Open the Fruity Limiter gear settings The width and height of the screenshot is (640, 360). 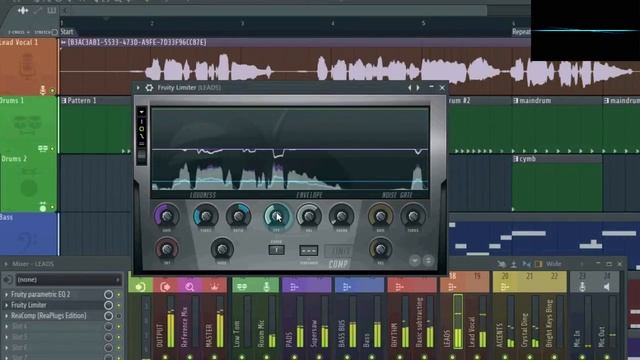pyautogui.click(x=149, y=87)
